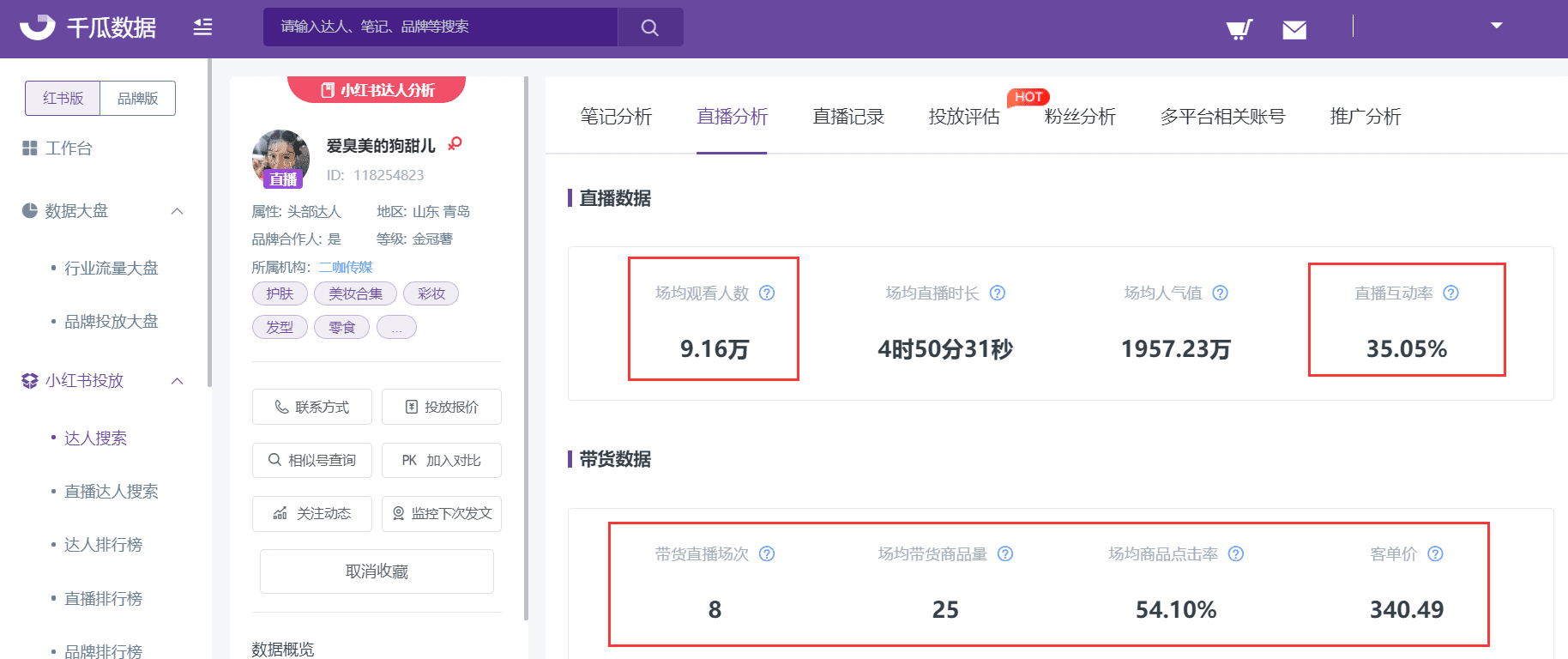Click the 小红书达人分析 badge

(x=377, y=89)
